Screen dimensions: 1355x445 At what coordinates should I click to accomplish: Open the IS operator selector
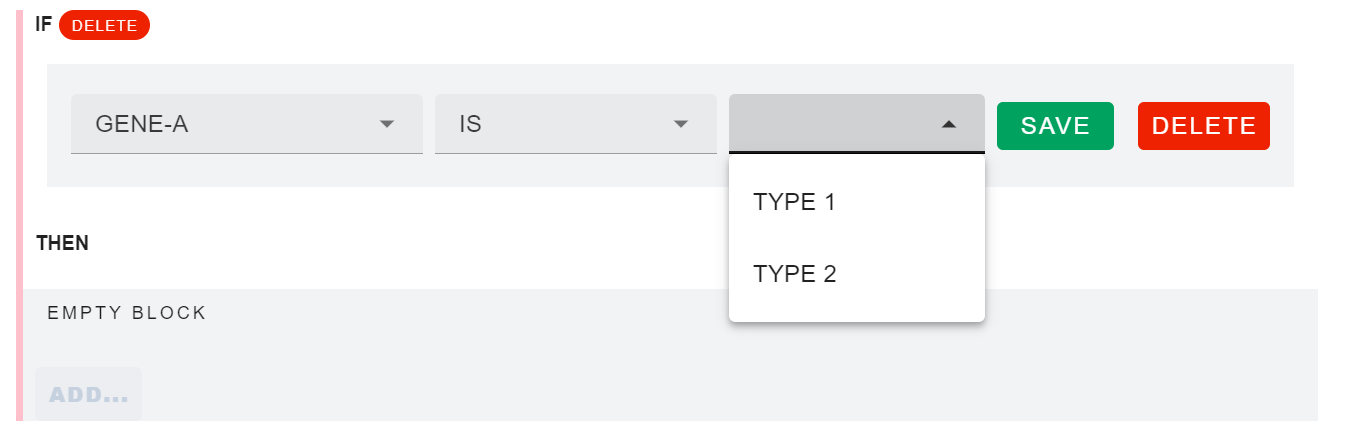(575, 125)
